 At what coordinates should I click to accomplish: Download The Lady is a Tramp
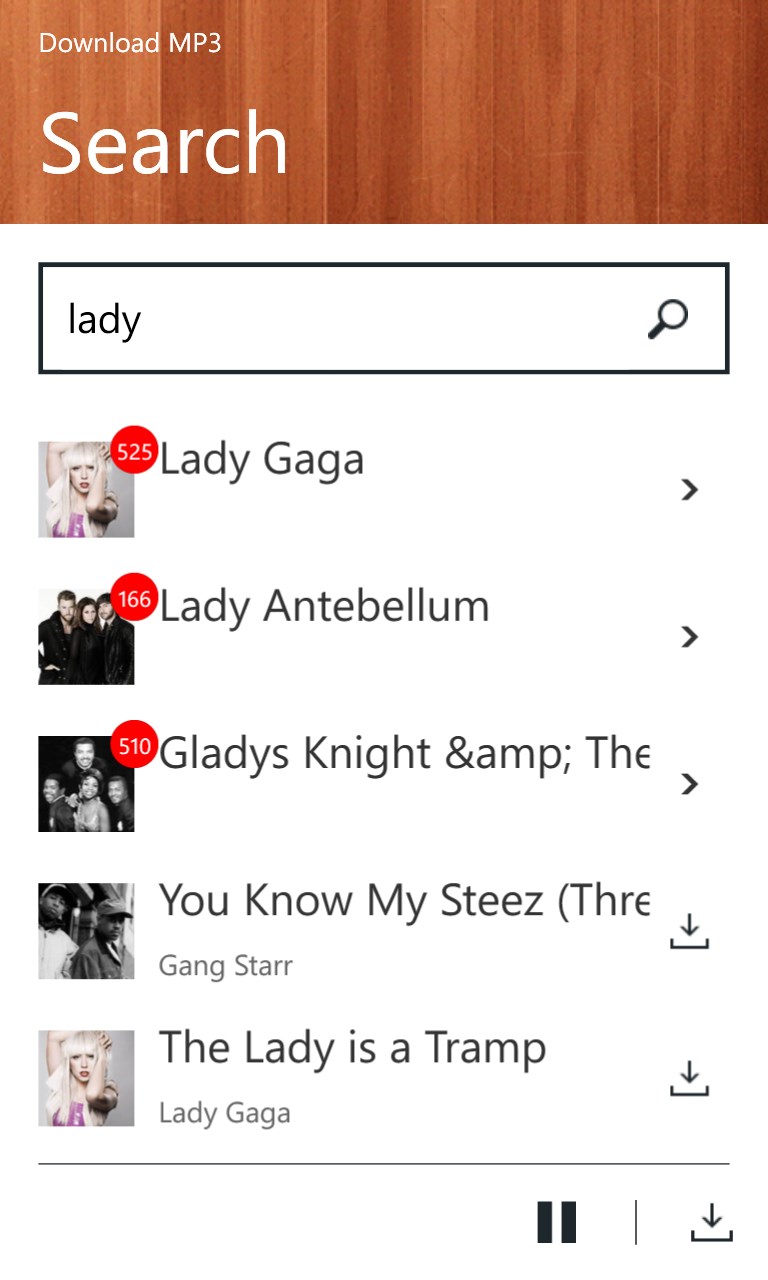coord(688,1078)
